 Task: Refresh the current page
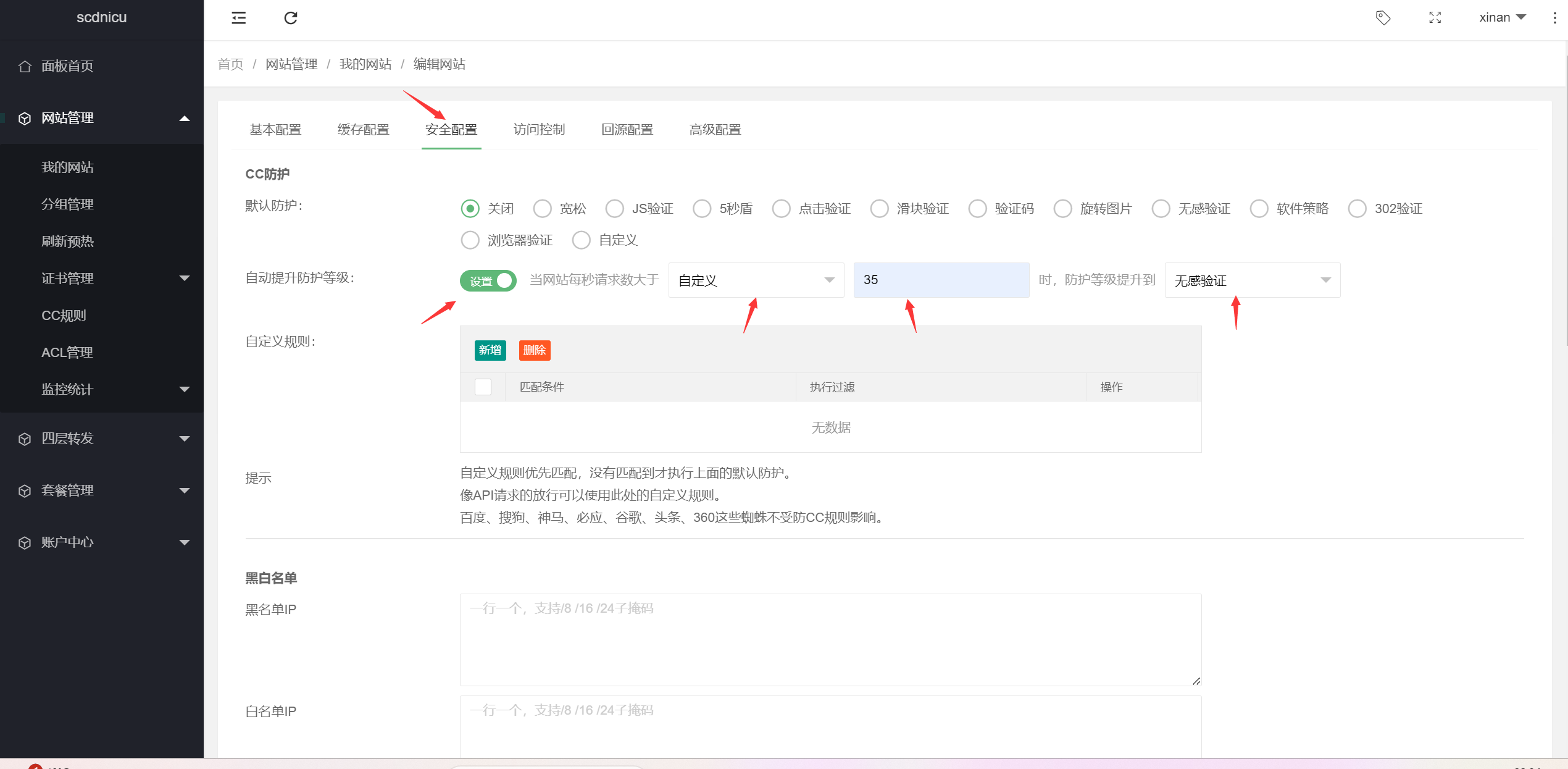[x=291, y=18]
